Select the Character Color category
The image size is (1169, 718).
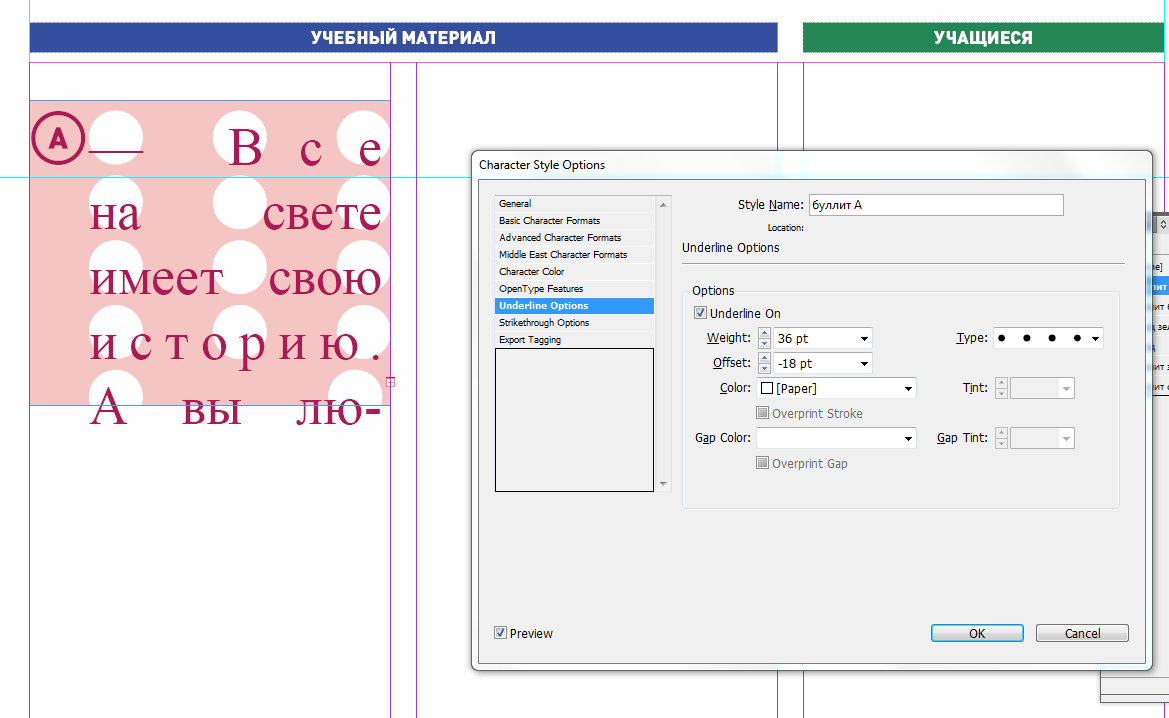click(x=574, y=272)
